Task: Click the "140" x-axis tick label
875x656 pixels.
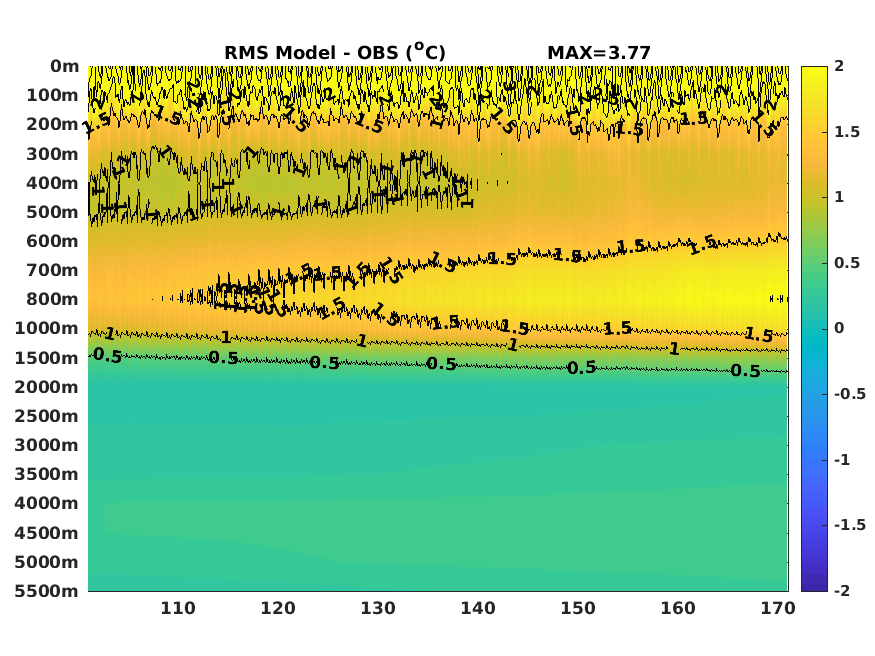Action: pyautogui.click(x=478, y=608)
